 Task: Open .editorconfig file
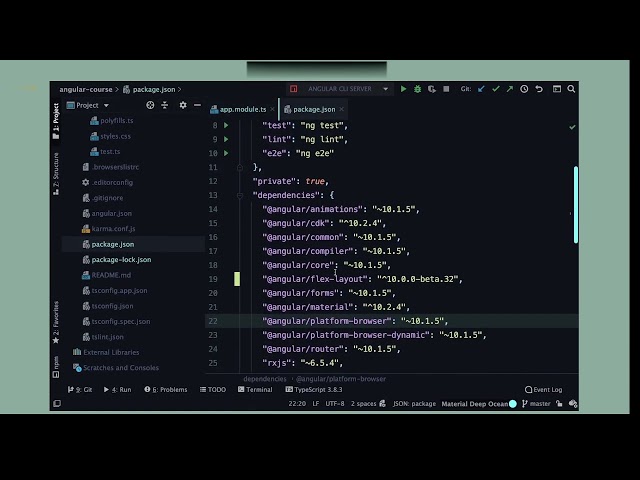pos(107,182)
